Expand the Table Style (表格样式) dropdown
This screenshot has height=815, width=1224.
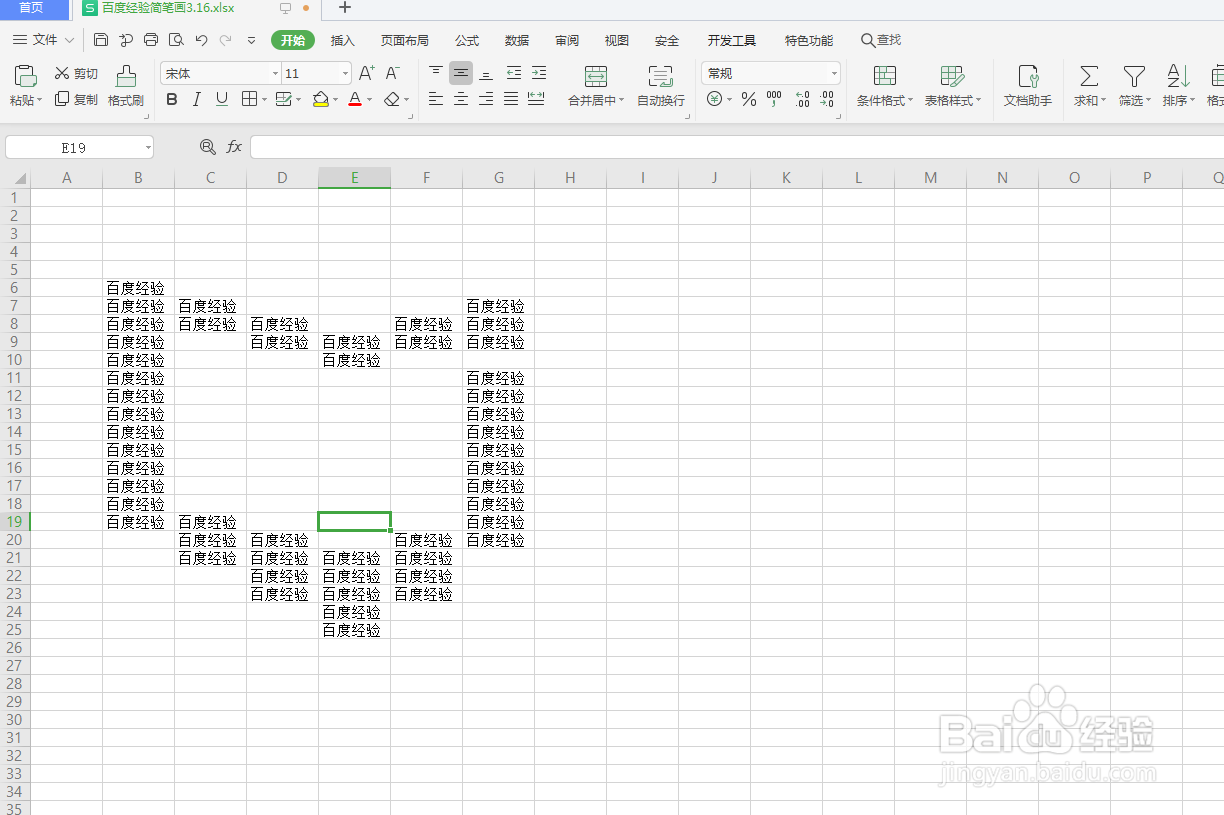click(978, 100)
